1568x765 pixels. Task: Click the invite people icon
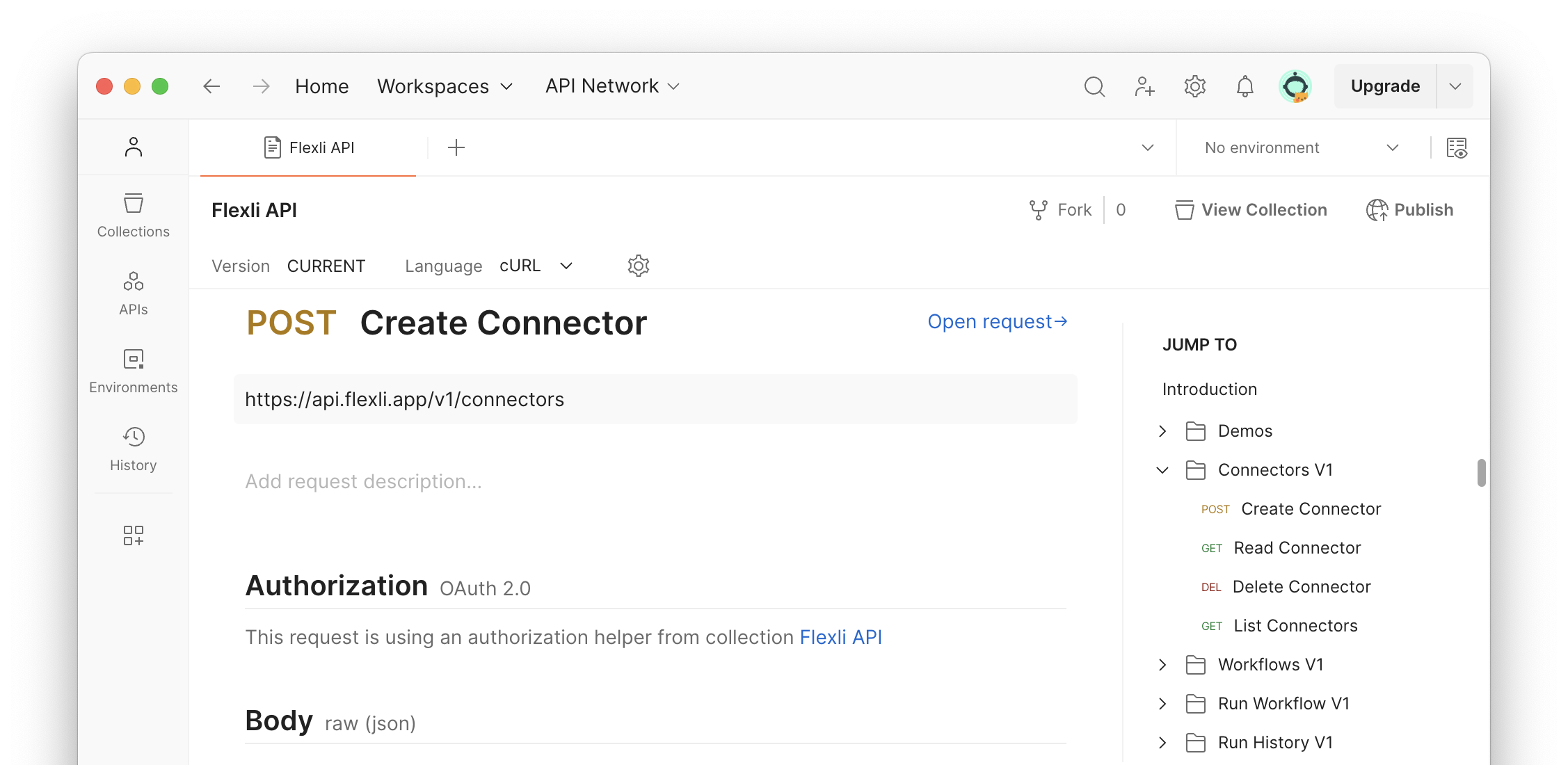tap(1144, 86)
